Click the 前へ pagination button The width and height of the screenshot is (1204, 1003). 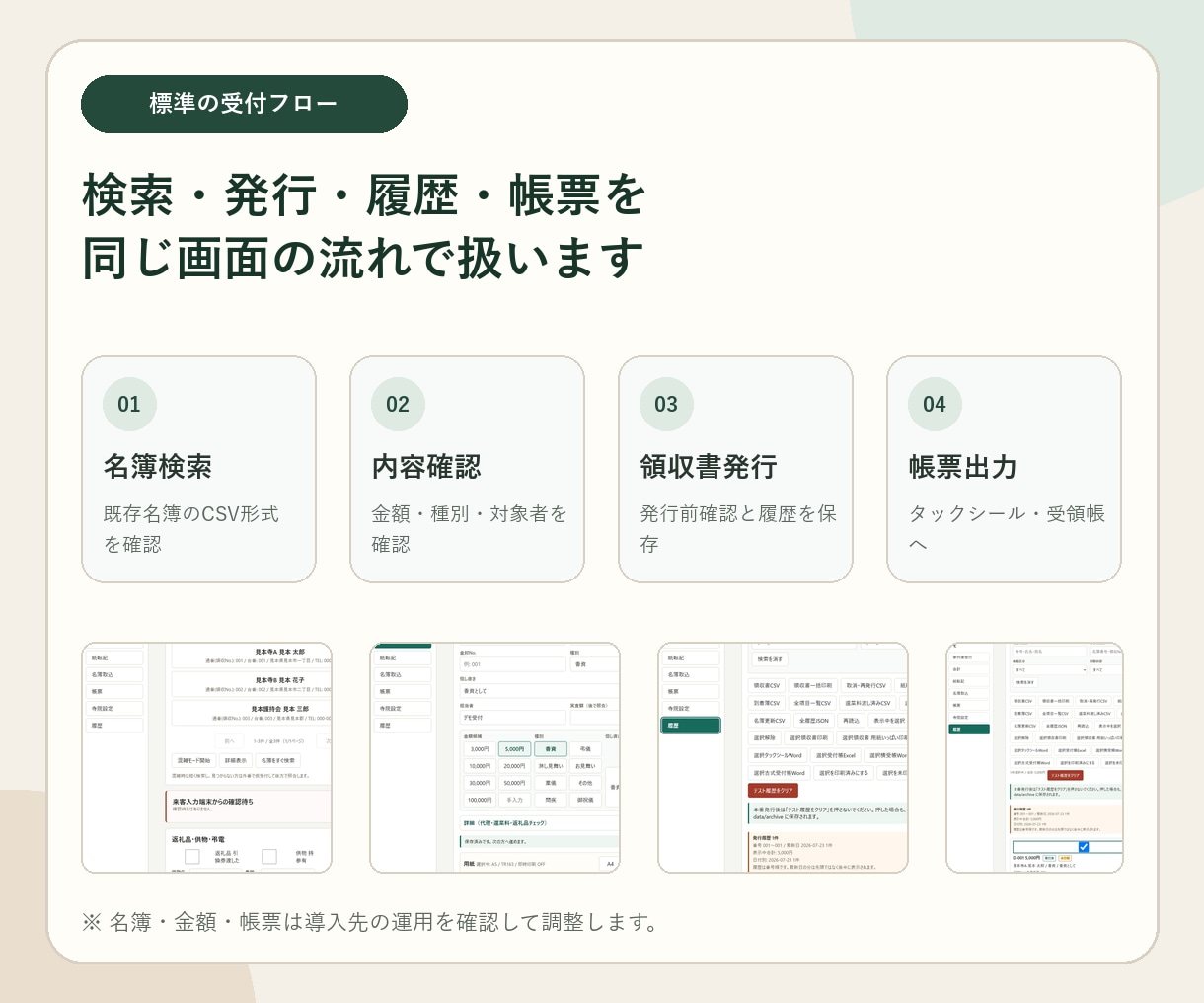pos(230,740)
